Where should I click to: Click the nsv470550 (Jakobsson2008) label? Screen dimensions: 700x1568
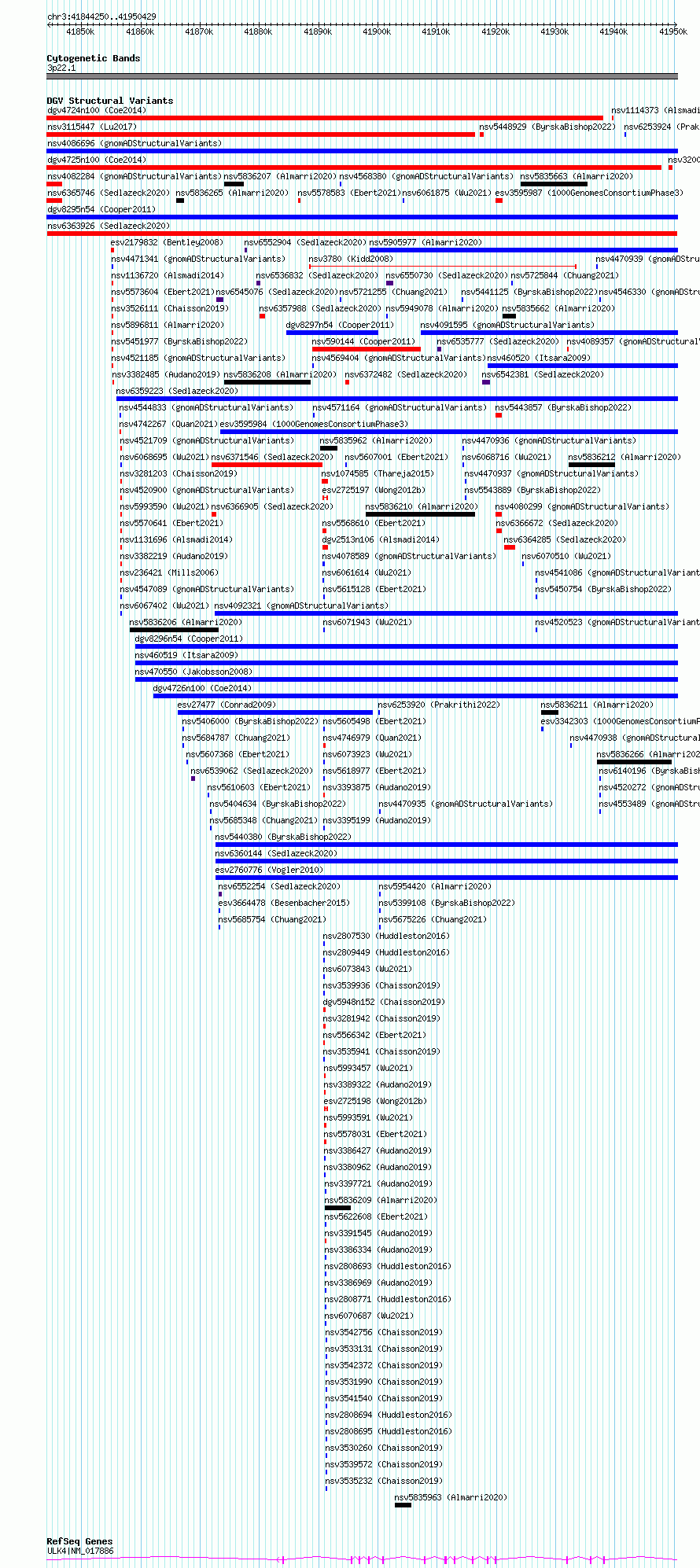(193, 672)
